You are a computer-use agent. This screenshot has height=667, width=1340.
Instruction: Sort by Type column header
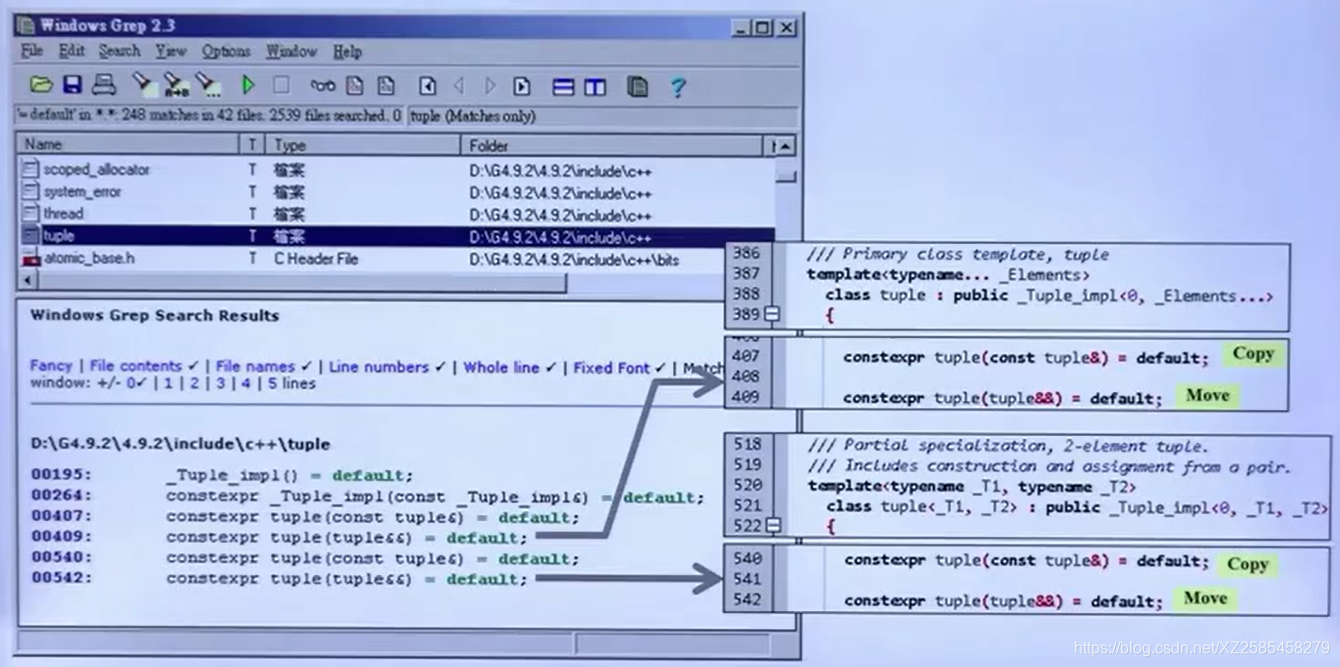[362, 145]
